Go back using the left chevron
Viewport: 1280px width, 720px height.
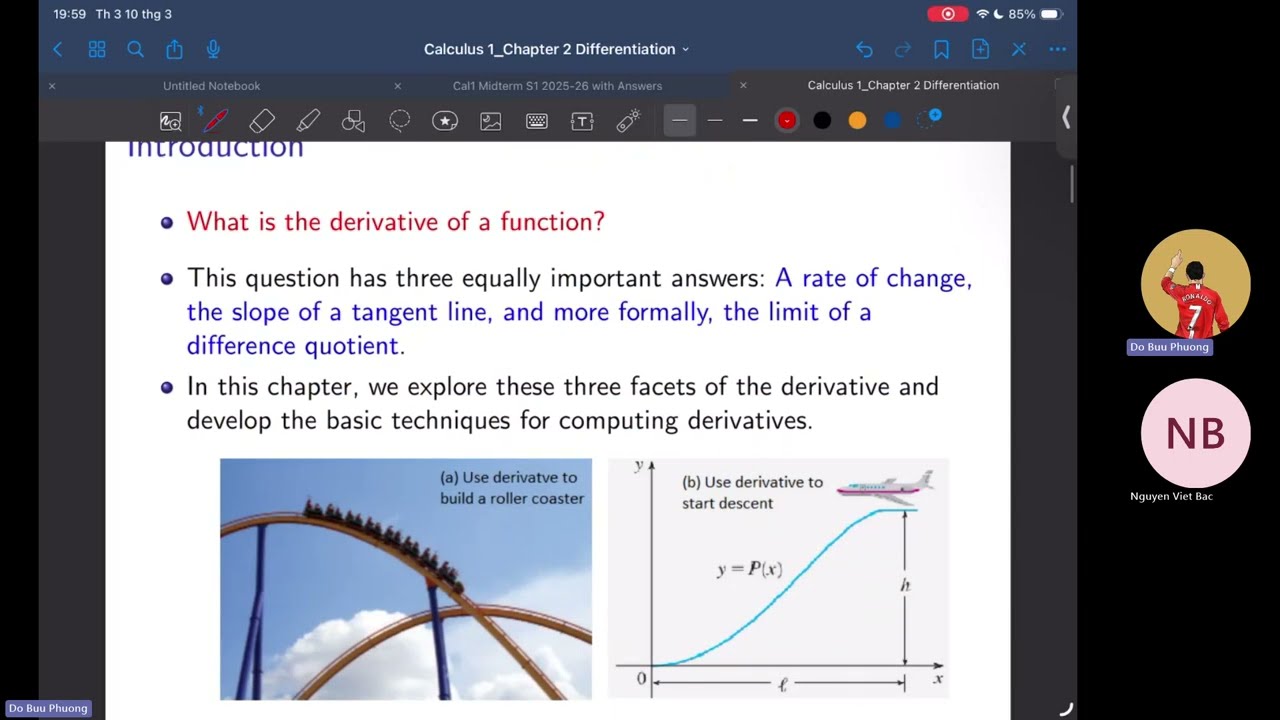pos(57,49)
